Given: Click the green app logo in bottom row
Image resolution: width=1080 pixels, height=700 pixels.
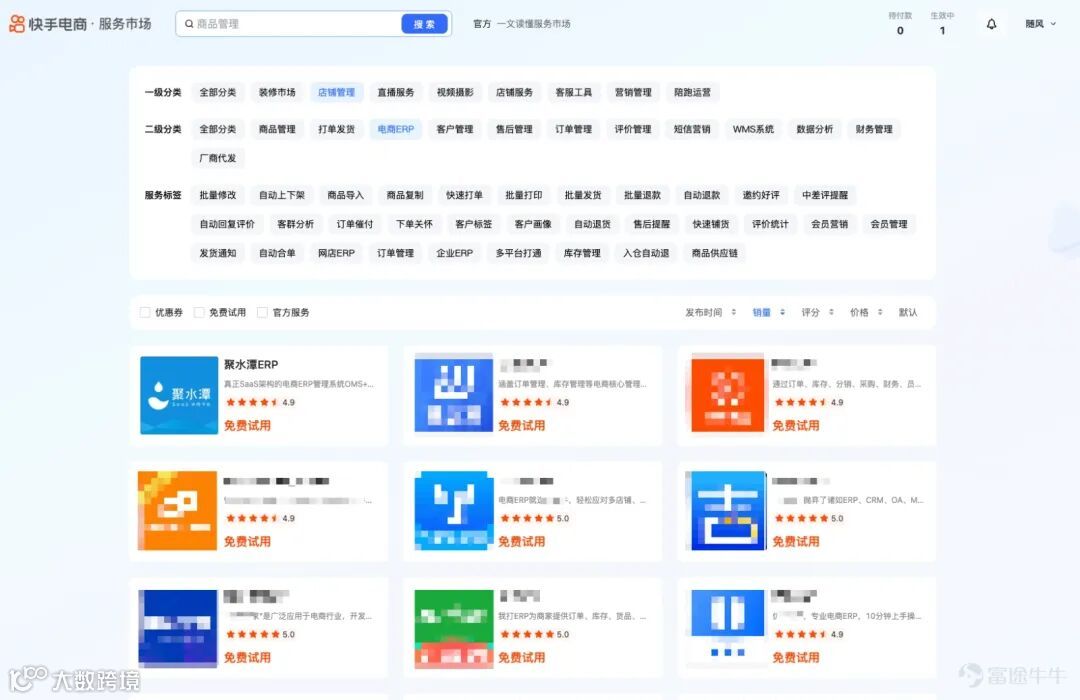Looking at the screenshot, I should (452, 626).
